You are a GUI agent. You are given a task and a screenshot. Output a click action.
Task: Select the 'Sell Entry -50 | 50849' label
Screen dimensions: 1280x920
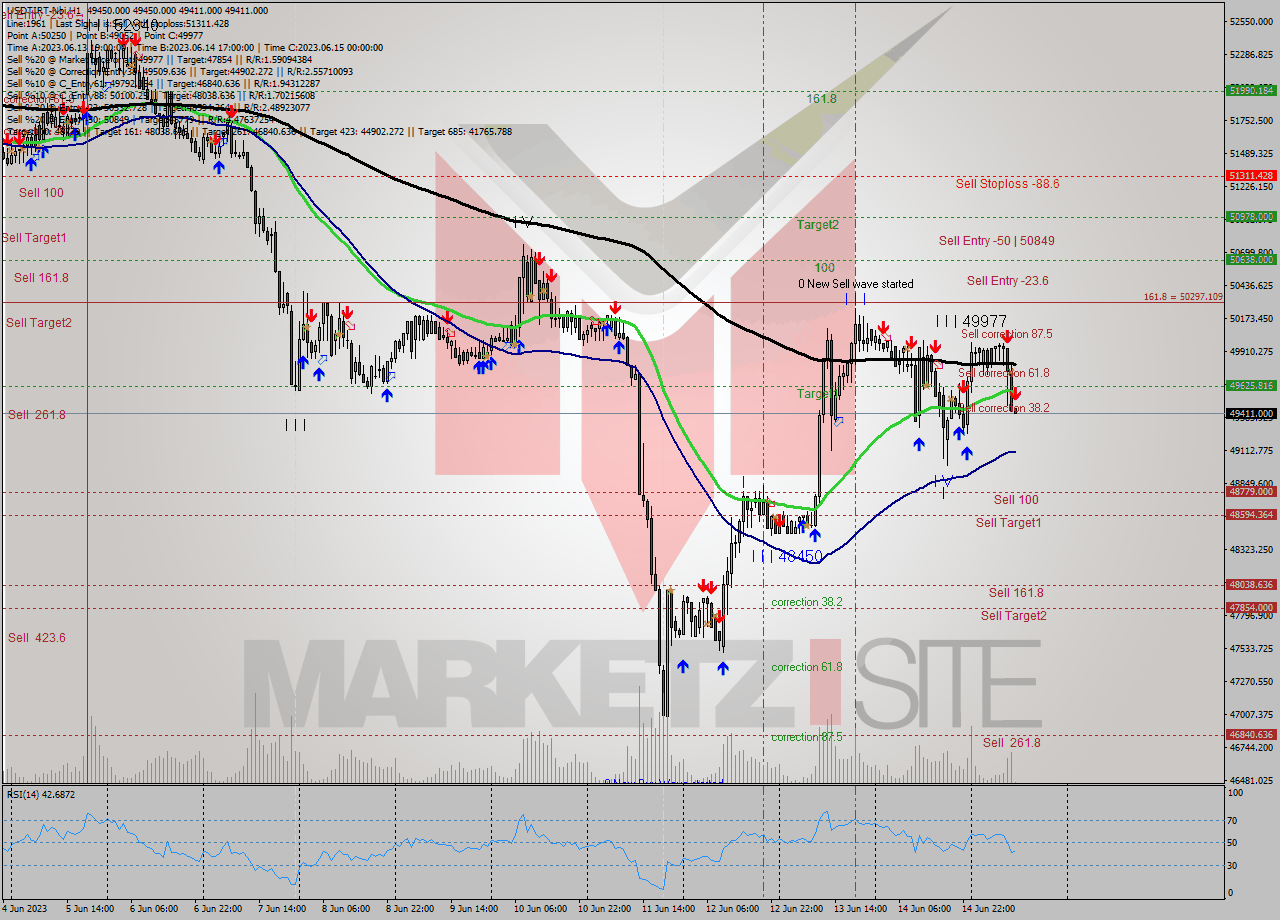tap(996, 241)
